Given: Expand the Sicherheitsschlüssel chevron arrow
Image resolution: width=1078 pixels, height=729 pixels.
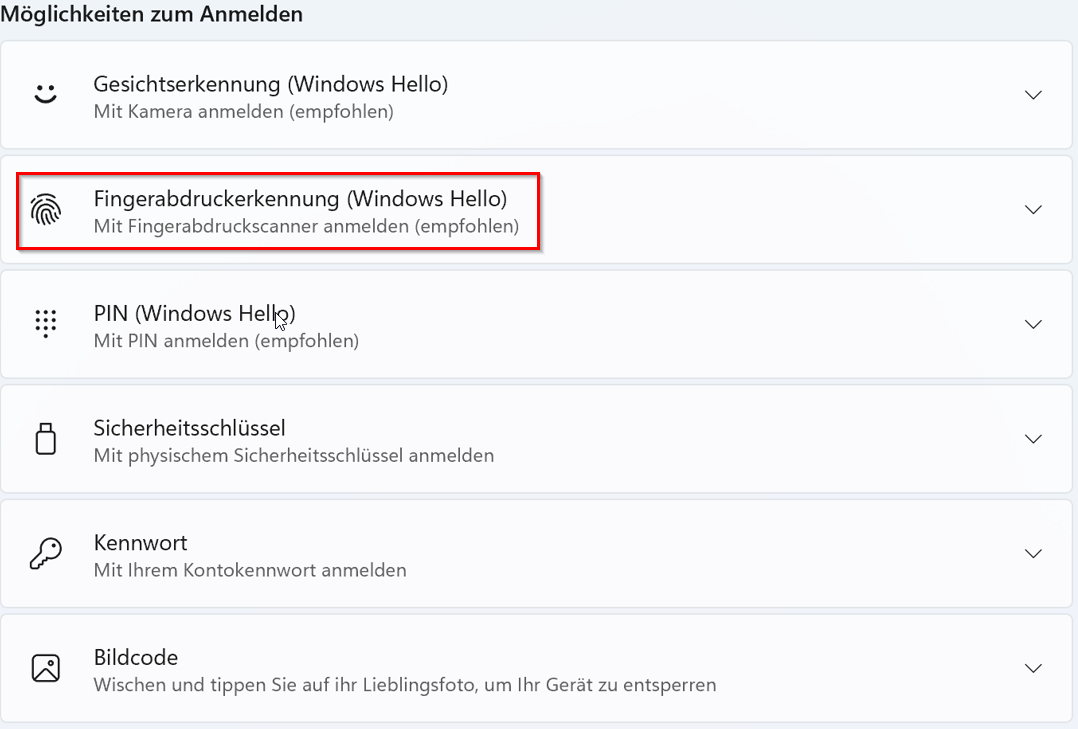Looking at the screenshot, I should [x=1033, y=439].
